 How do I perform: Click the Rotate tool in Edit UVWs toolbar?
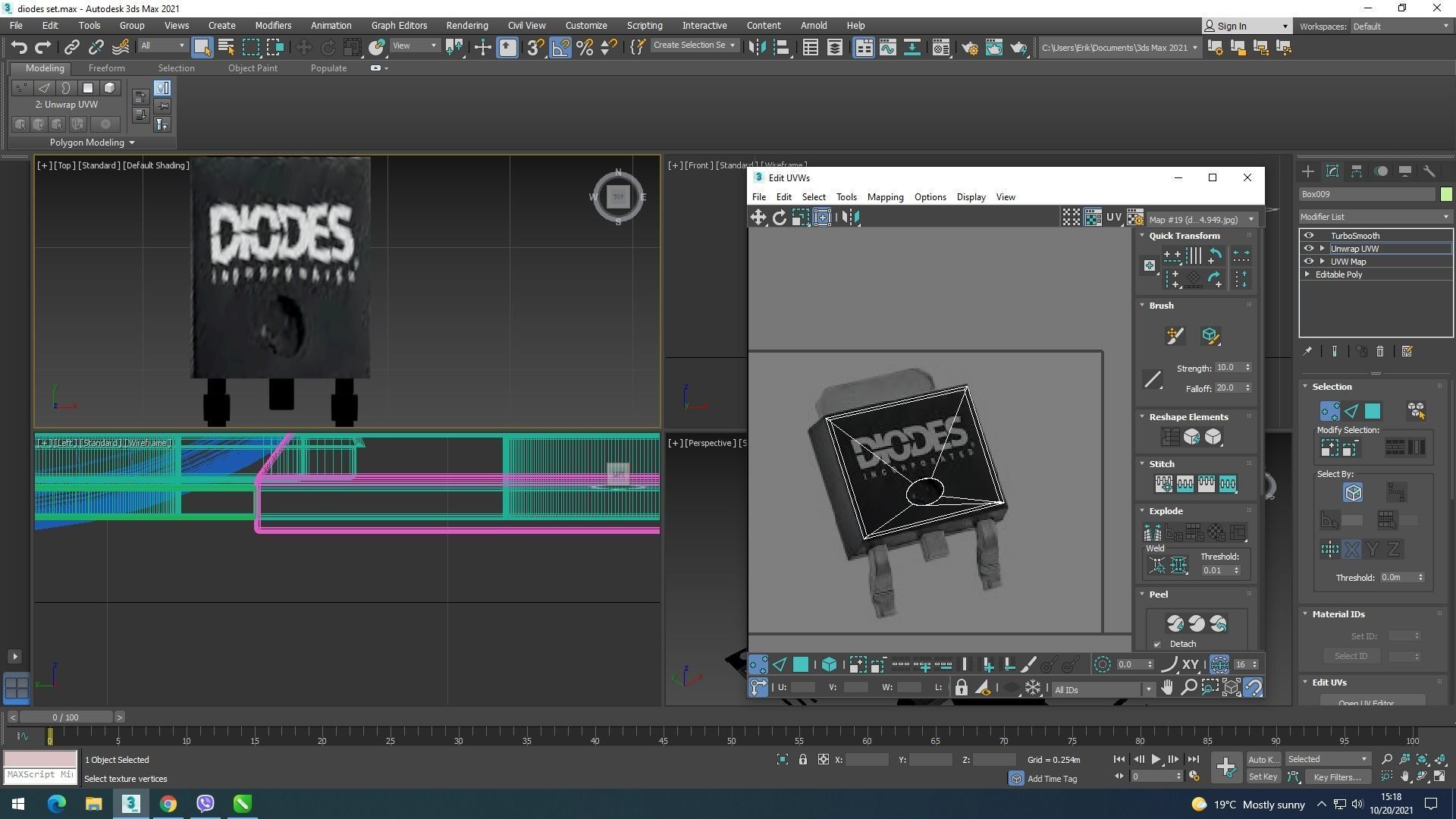point(780,218)
